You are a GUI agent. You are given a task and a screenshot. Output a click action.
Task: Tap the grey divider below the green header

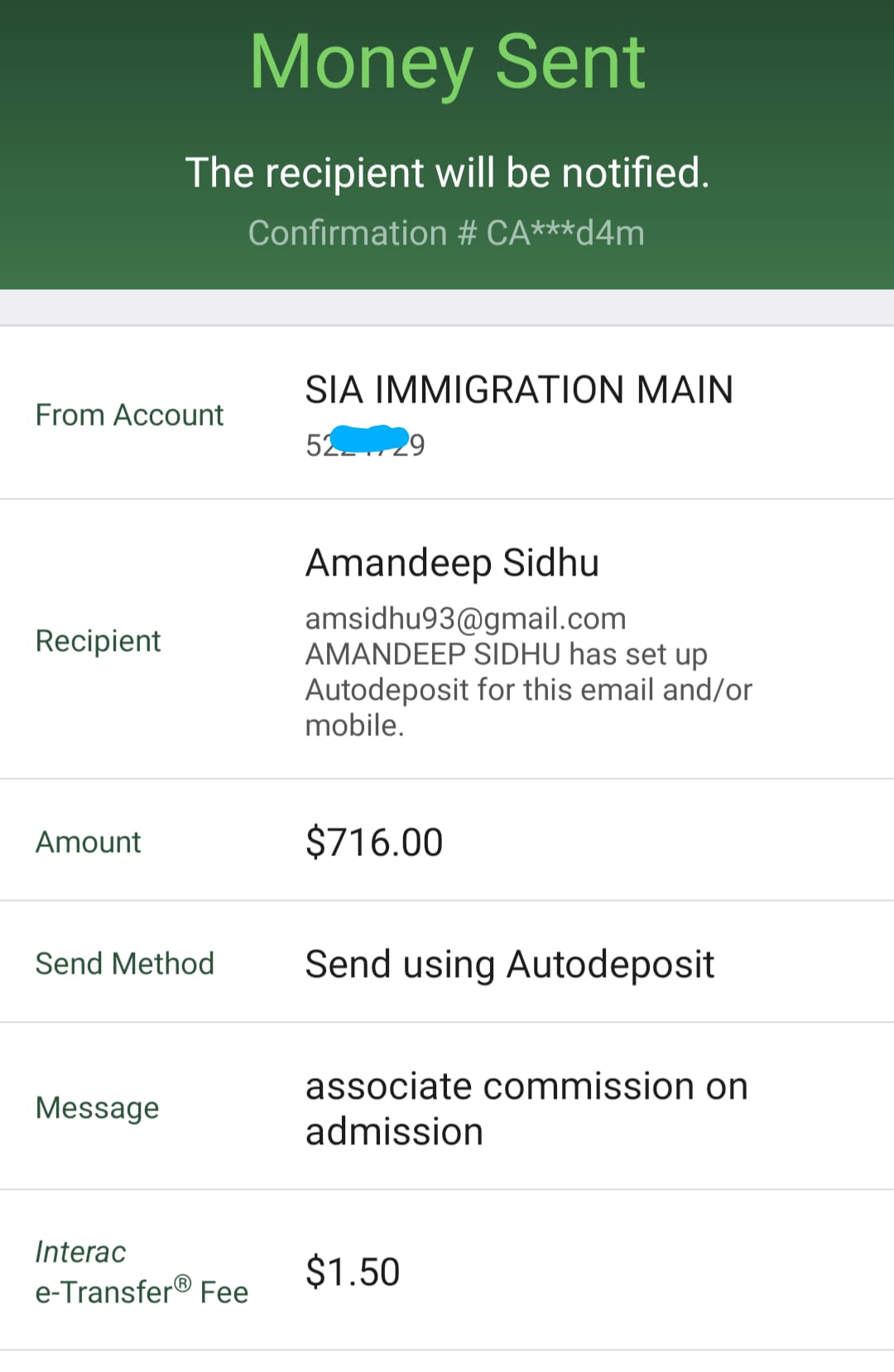pyautogui.click(x=447, y=308)
